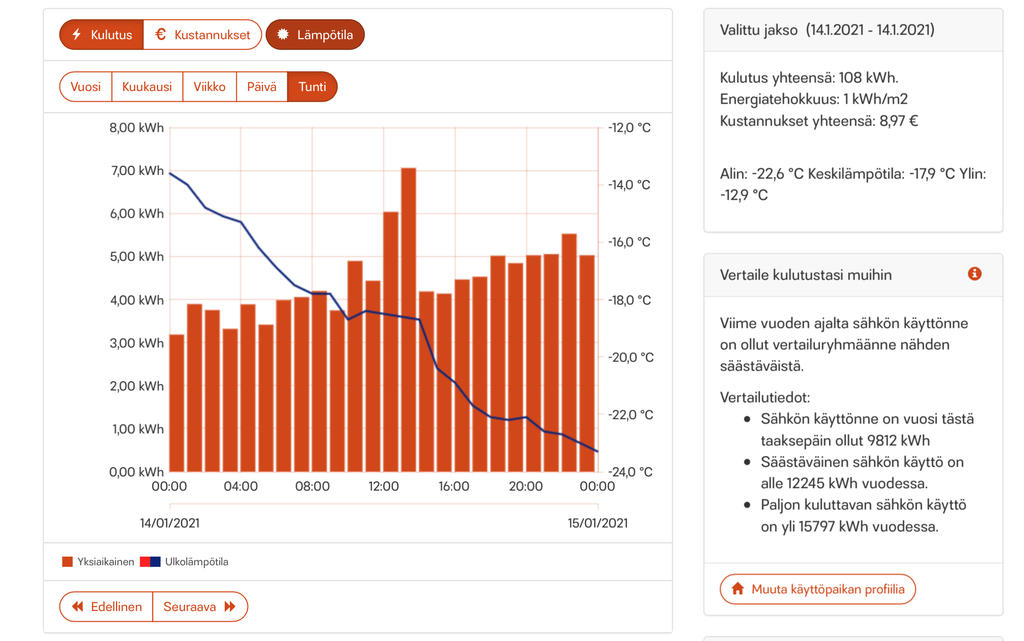Click the Yksiaikainen orange legend swatch

click(68, 562)
